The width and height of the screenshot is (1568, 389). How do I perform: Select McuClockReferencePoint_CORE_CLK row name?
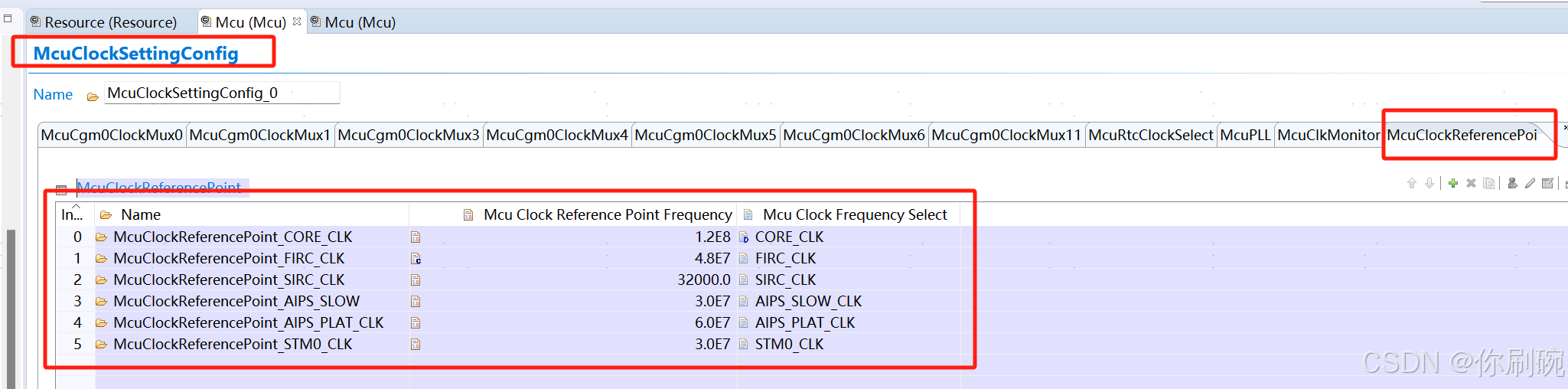[x=233, y=237]
